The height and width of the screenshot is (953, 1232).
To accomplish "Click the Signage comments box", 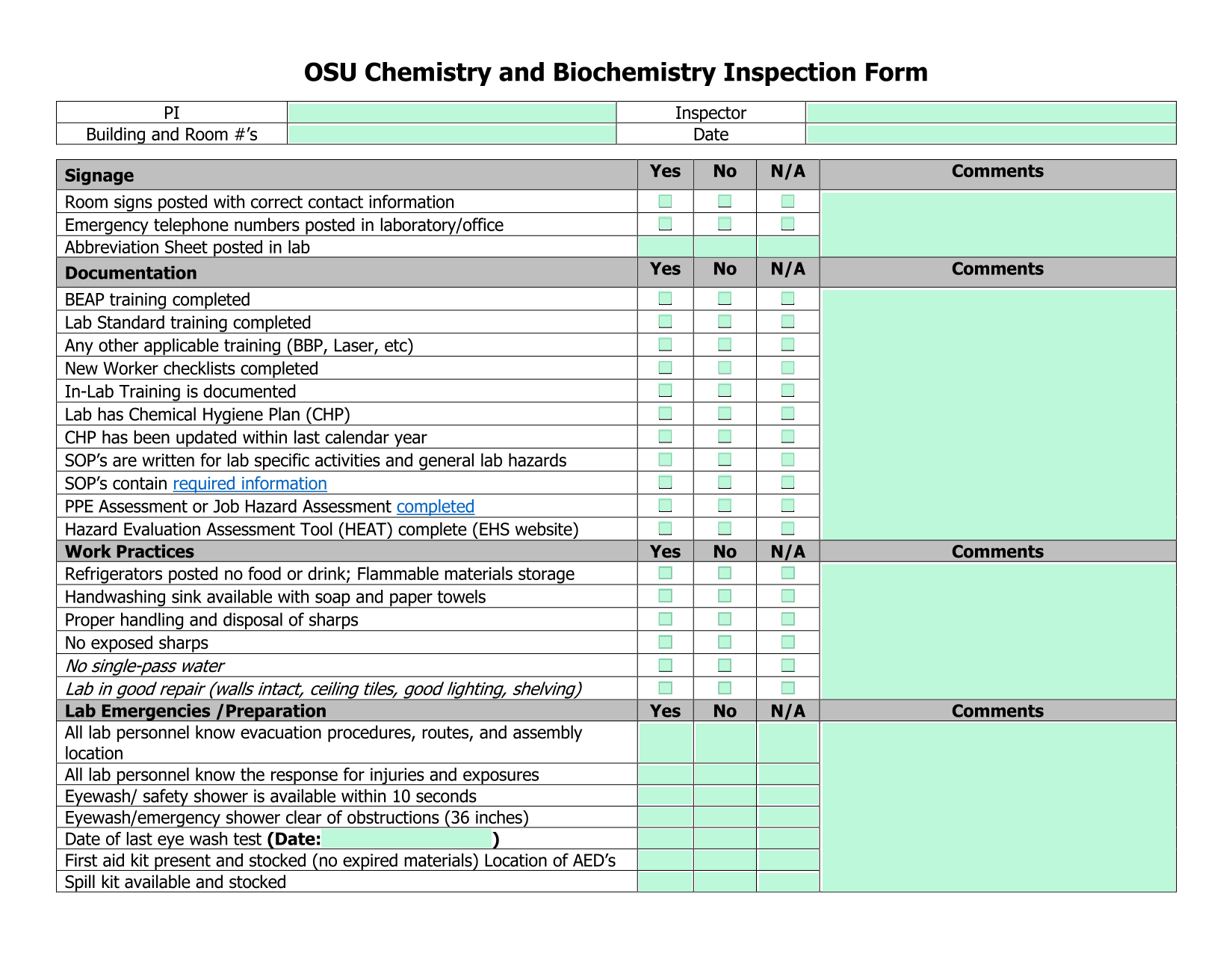I will point(997,224).
